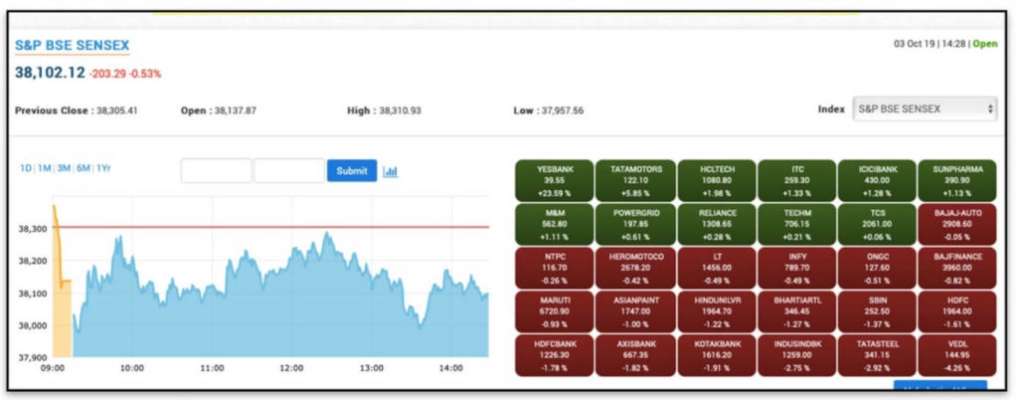Click the M&M stock tile
Viewport: 1018px width, 400px height.
[555, 224]
